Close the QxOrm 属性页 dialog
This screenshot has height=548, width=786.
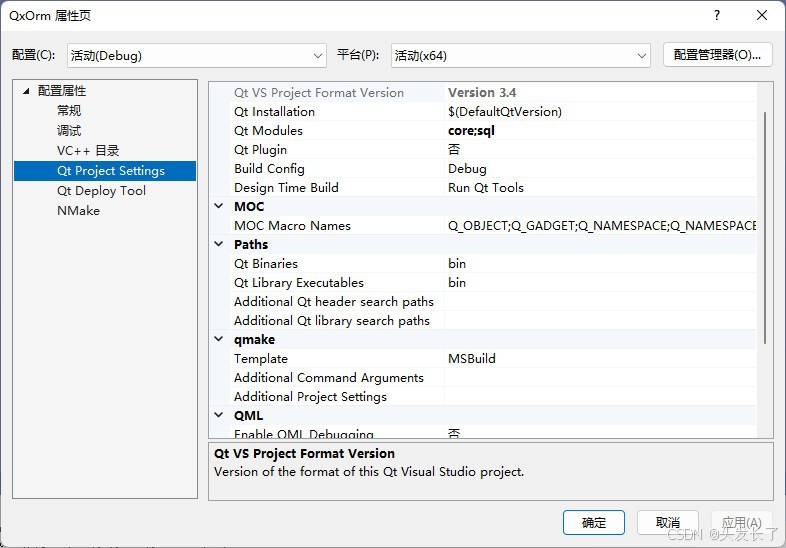click(x=762, y=15)
